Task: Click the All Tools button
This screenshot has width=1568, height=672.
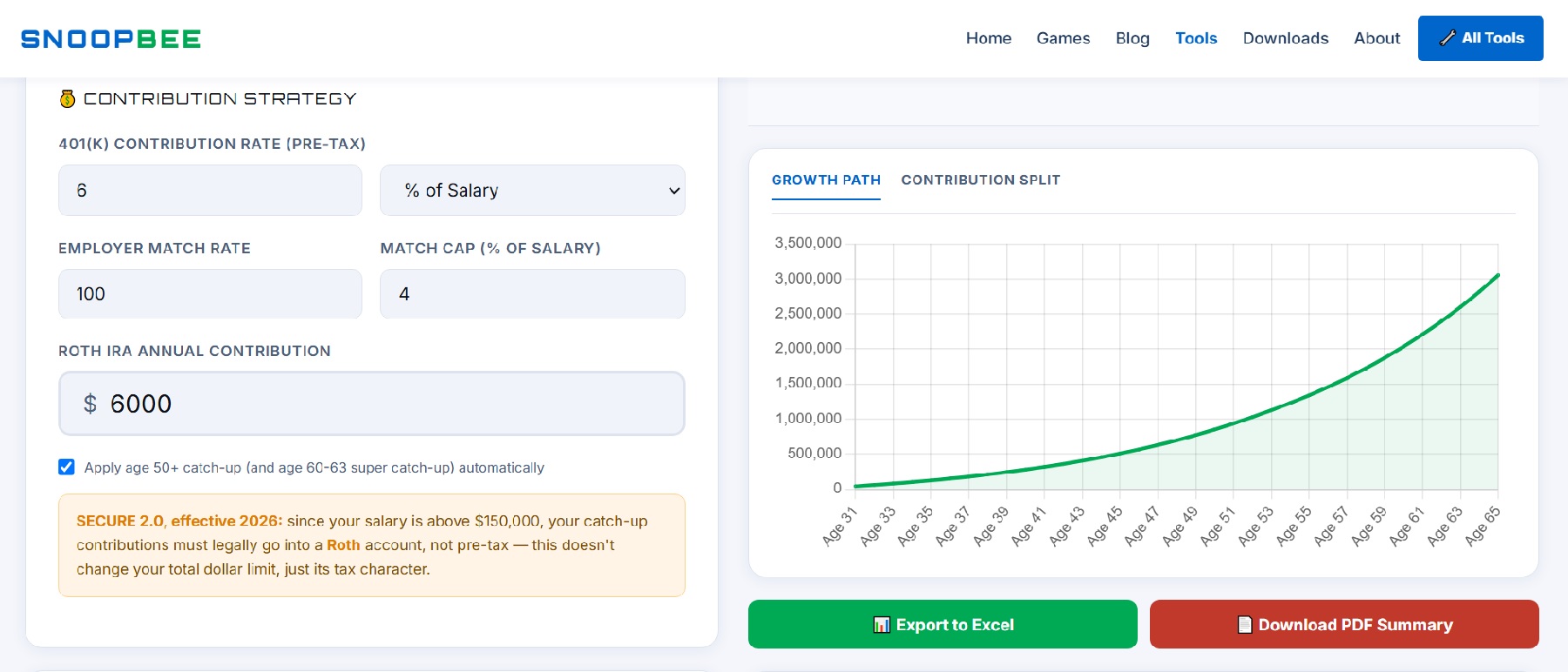Action: (x=1481, y=38)
